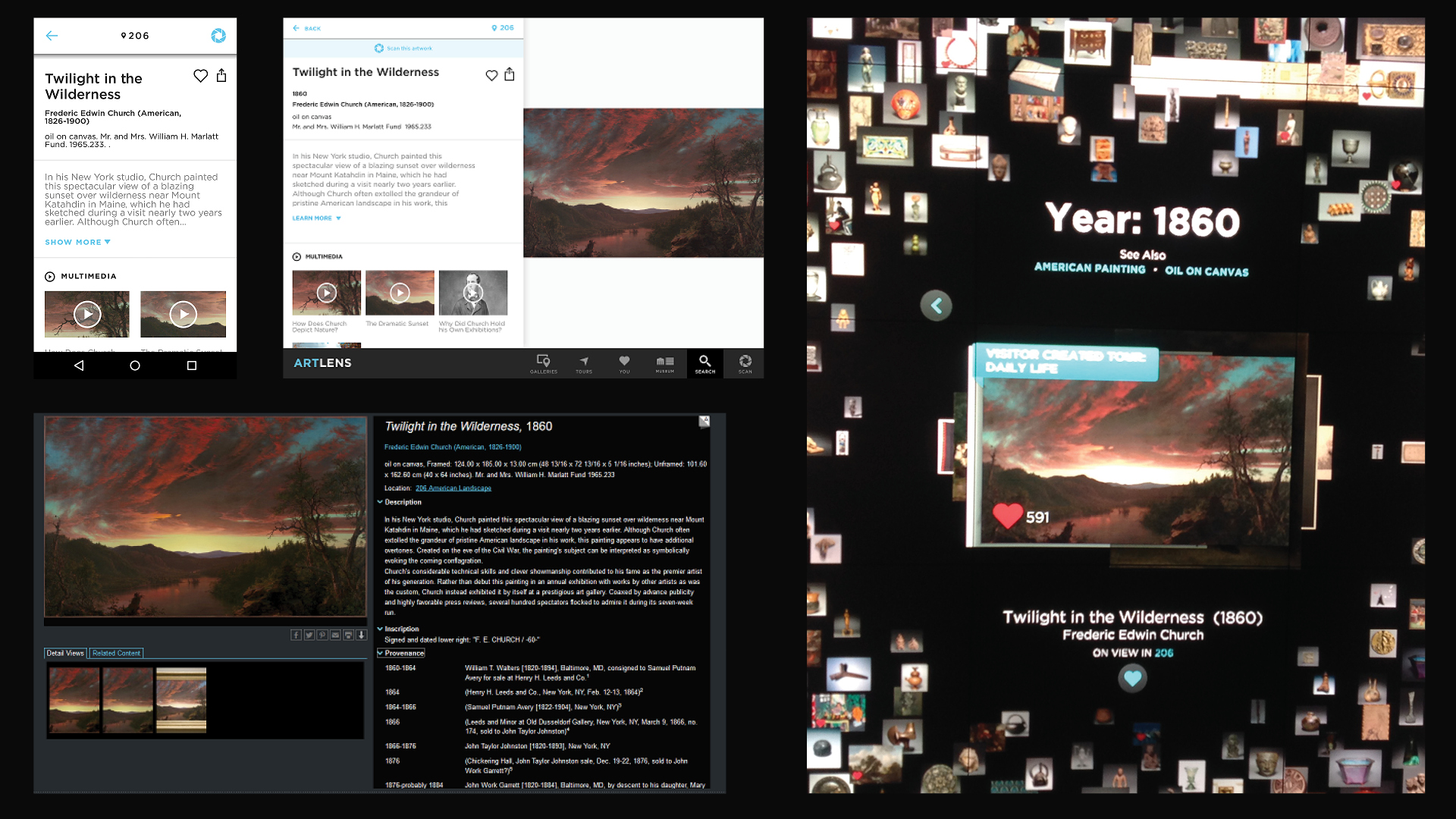The width and height of the screenshot is (1456, 819).
Task: Tap the AMERICAN PAINTING see-also link
Action: pyautogui.click(x=1090, y=268)
